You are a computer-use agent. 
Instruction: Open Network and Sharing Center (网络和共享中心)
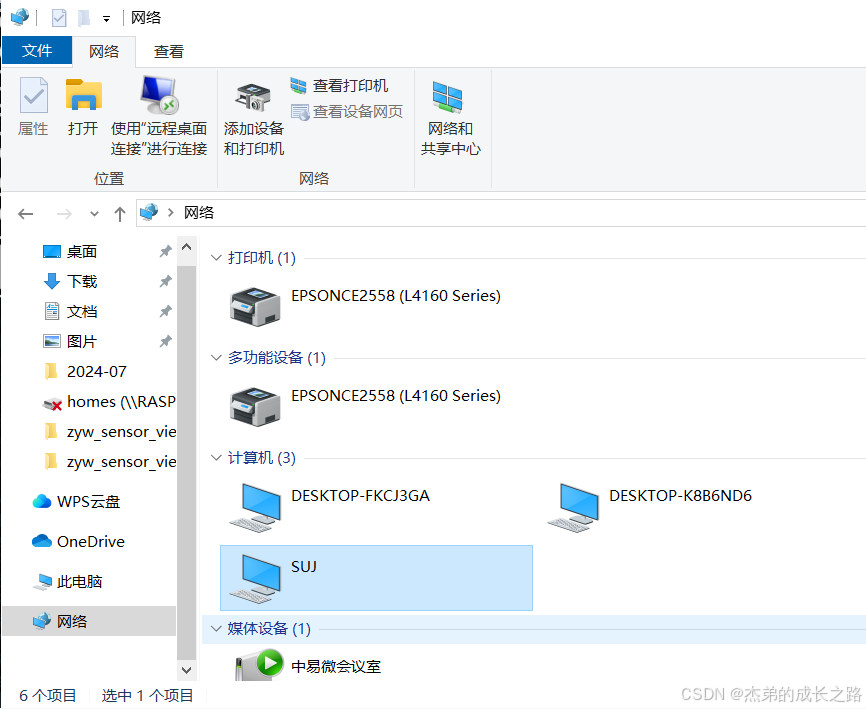click(x=450, y=119)
